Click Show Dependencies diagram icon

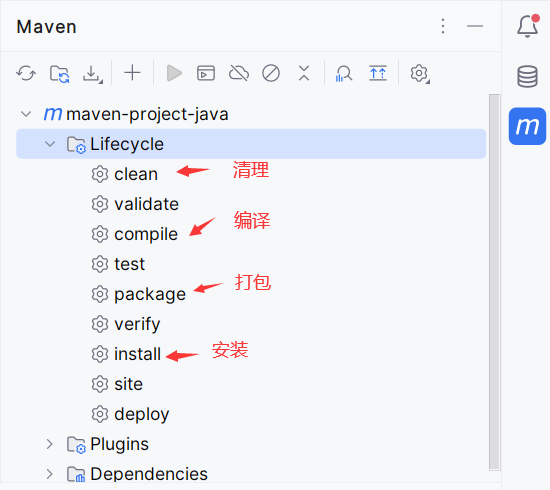click(x=378, y=73)
